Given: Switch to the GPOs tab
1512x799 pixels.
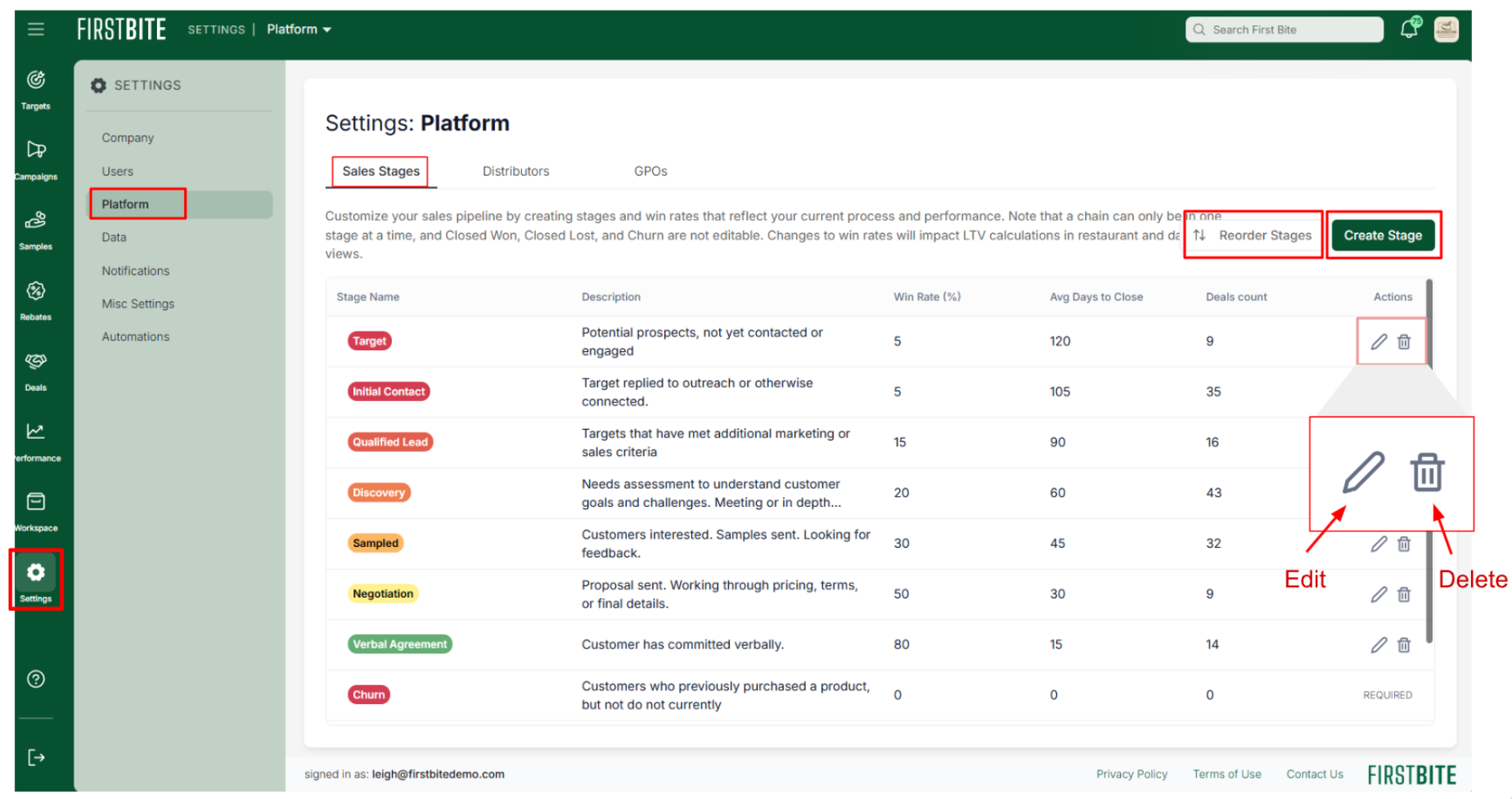Looking at the screenshot, I should pyautogui.click(x=650, y=171).
